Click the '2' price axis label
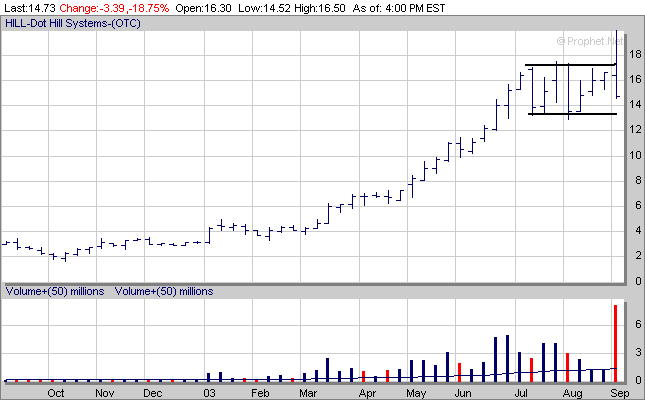The width and height of the screenshot is (645, 400). [638, 255]
